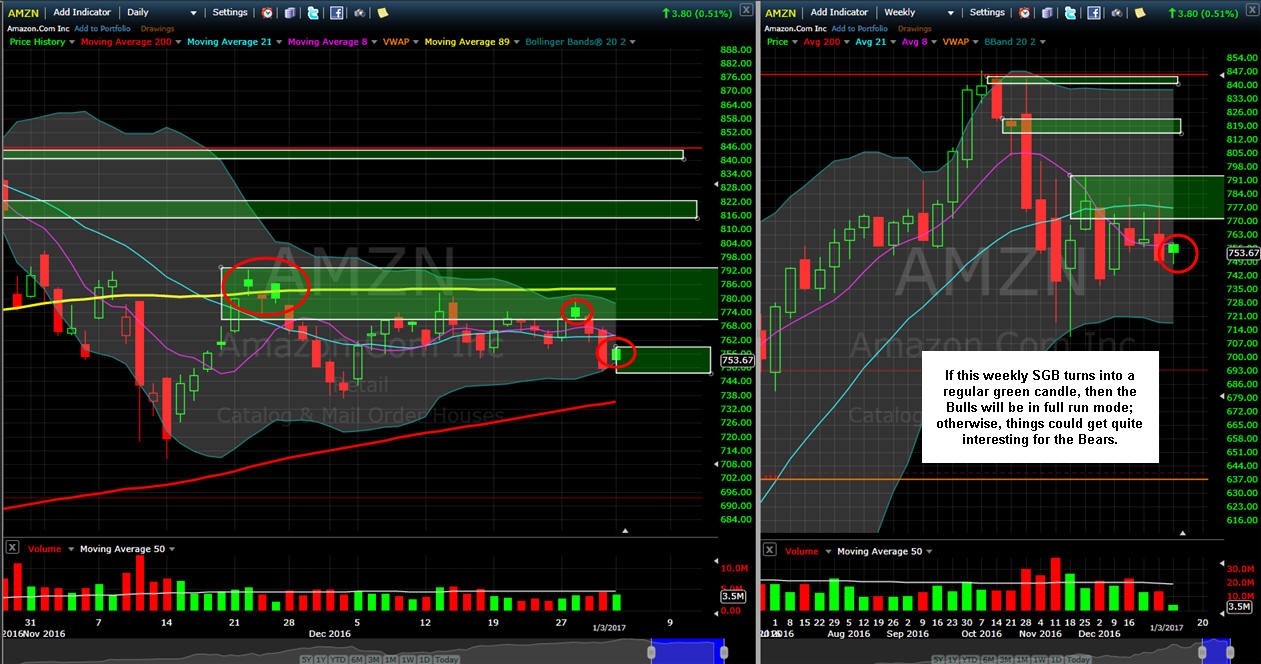Click the camera snapshot icon in Daily chart toolbar
The width and height of the screenshot is (1261, 664).
(x=360, y=13)
